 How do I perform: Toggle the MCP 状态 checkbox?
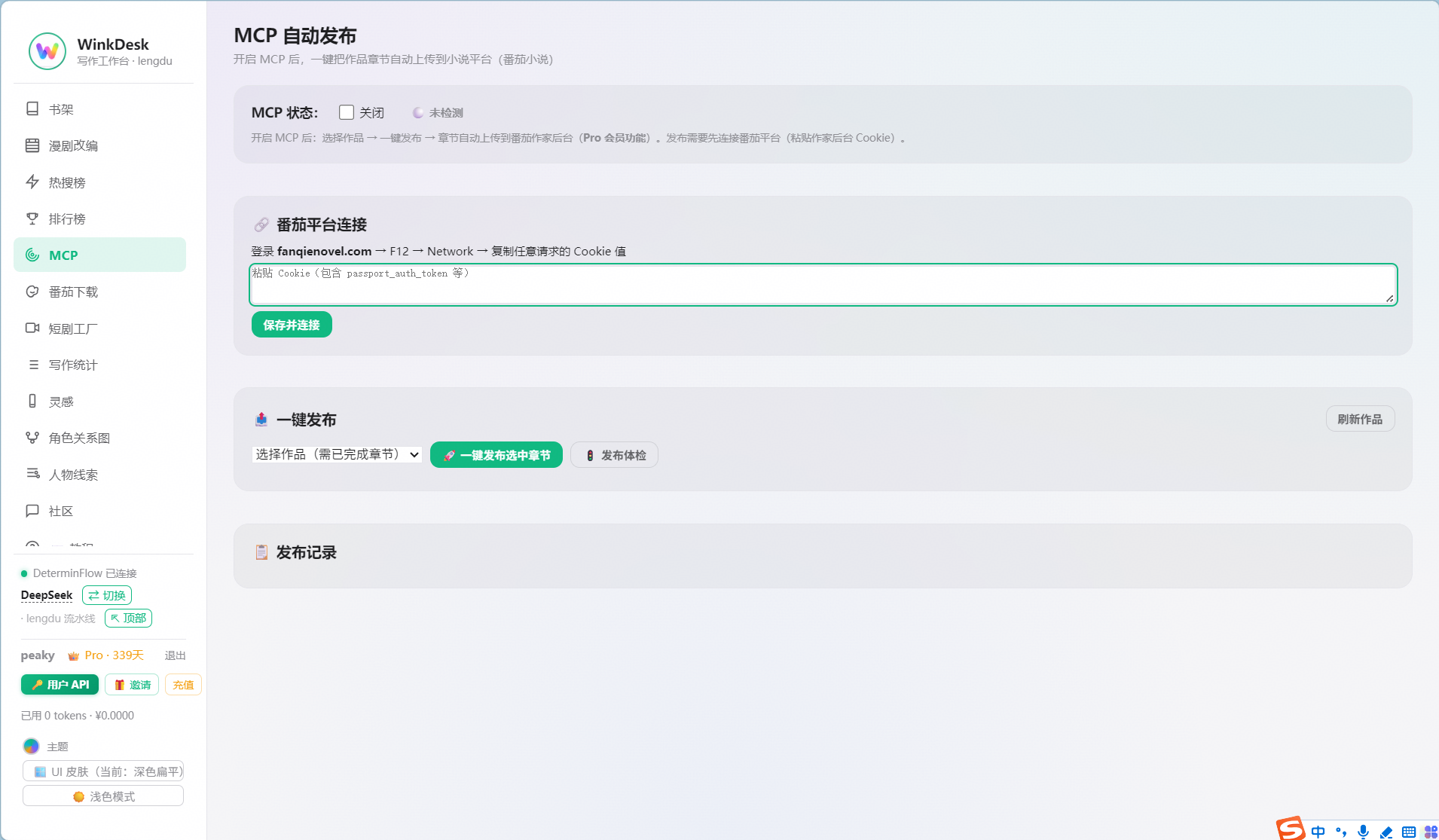coord(347,112)
